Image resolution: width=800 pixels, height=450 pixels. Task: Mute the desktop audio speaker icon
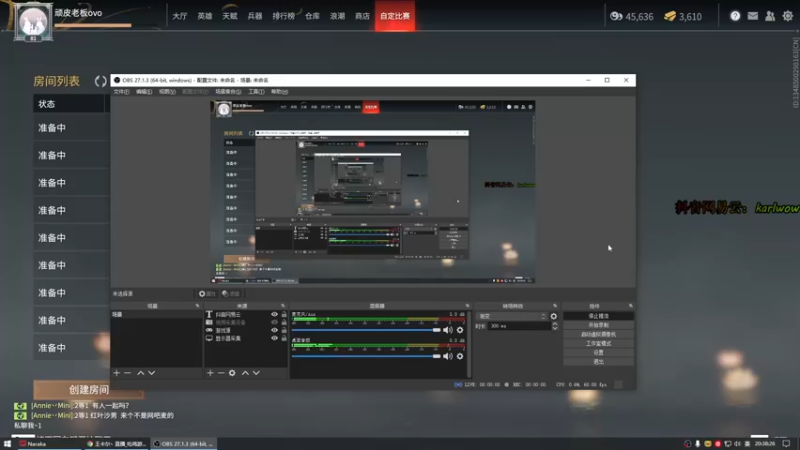[x=448, y=356]
